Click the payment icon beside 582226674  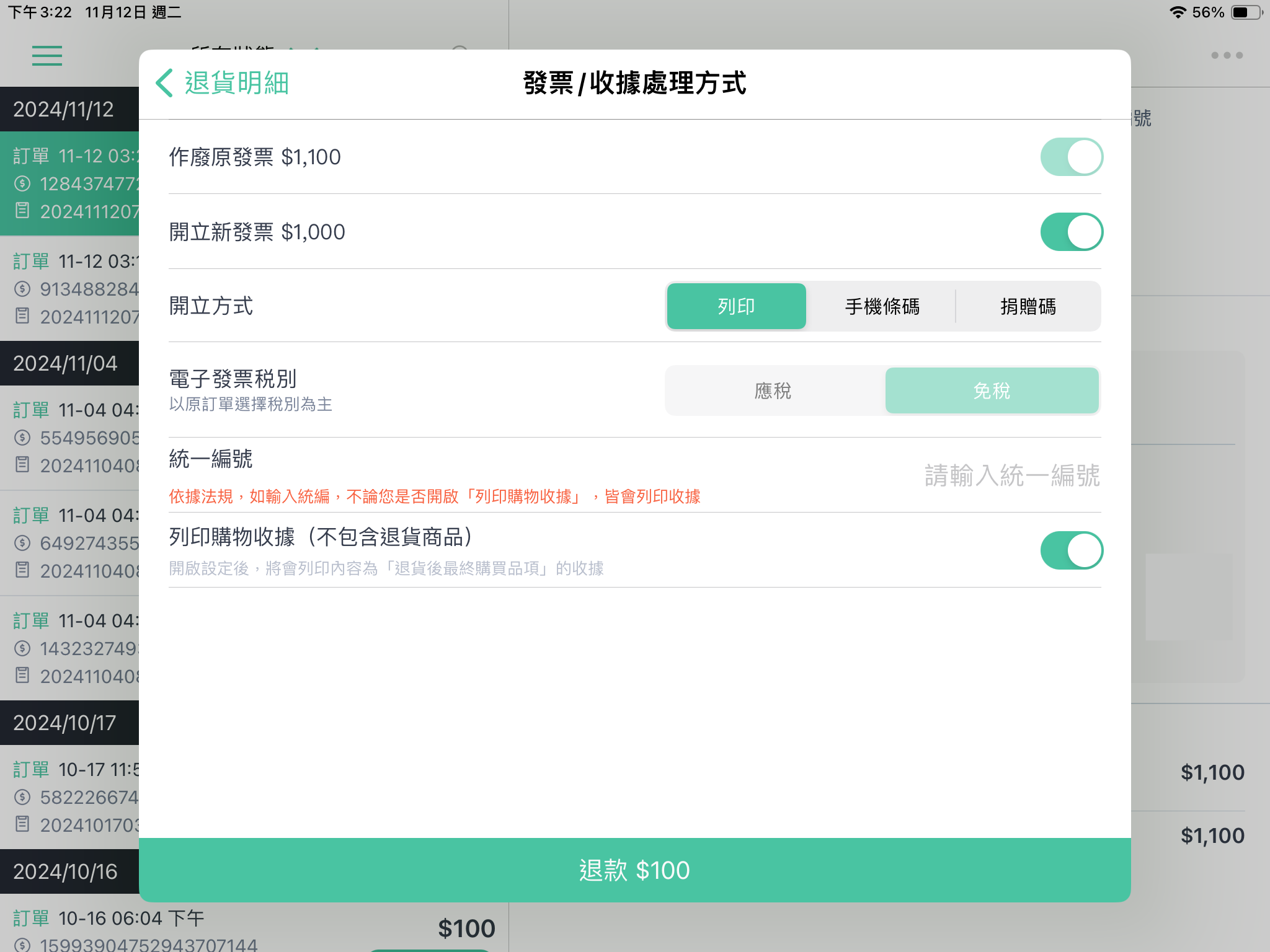point(22,797)
